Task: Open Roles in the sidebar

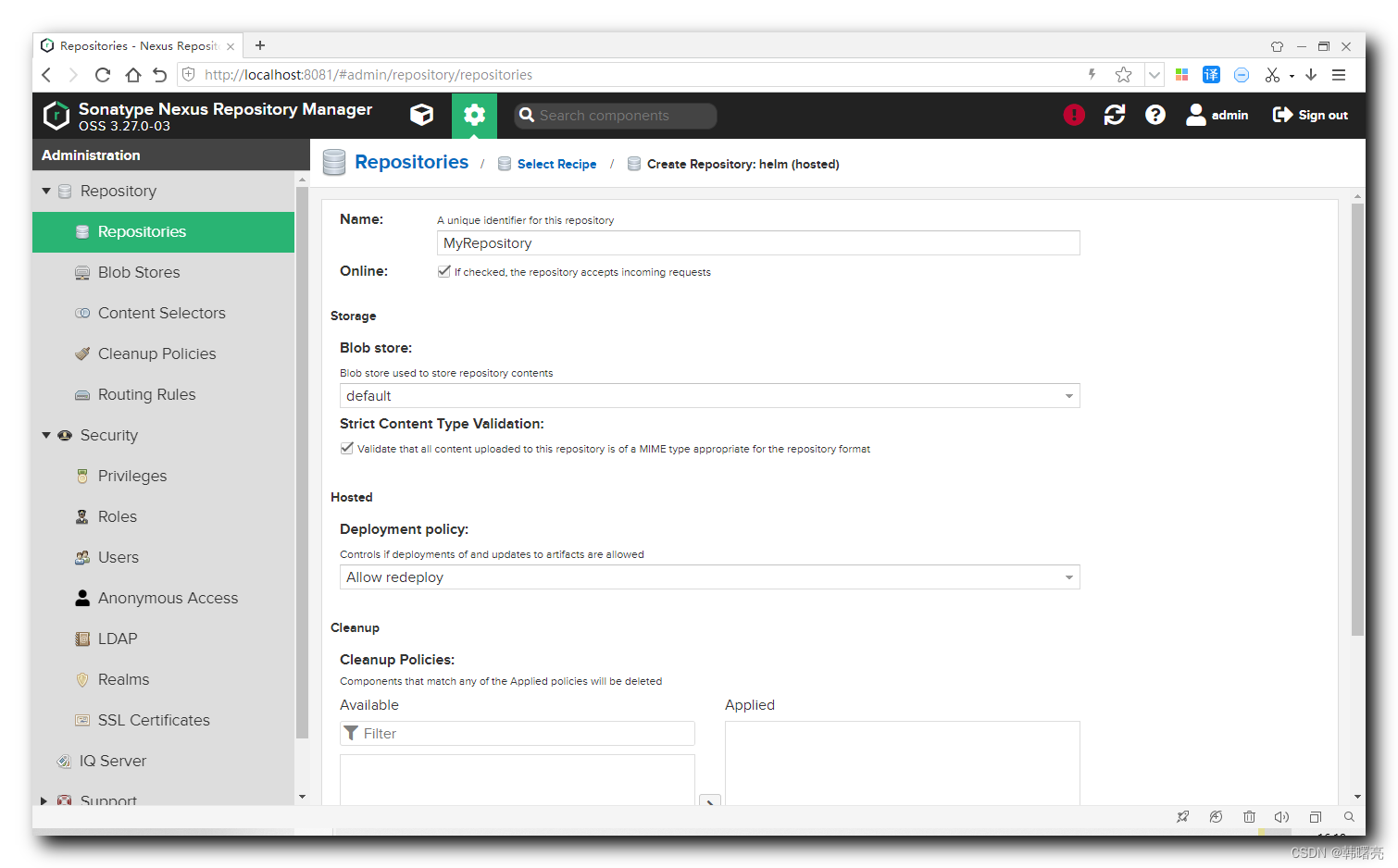Action: tap(163, 517)
